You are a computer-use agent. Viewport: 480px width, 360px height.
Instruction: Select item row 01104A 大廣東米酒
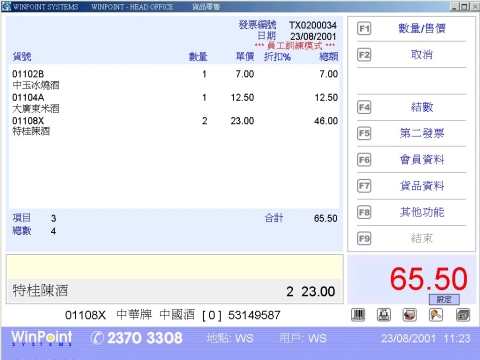(x=174, y=103)
